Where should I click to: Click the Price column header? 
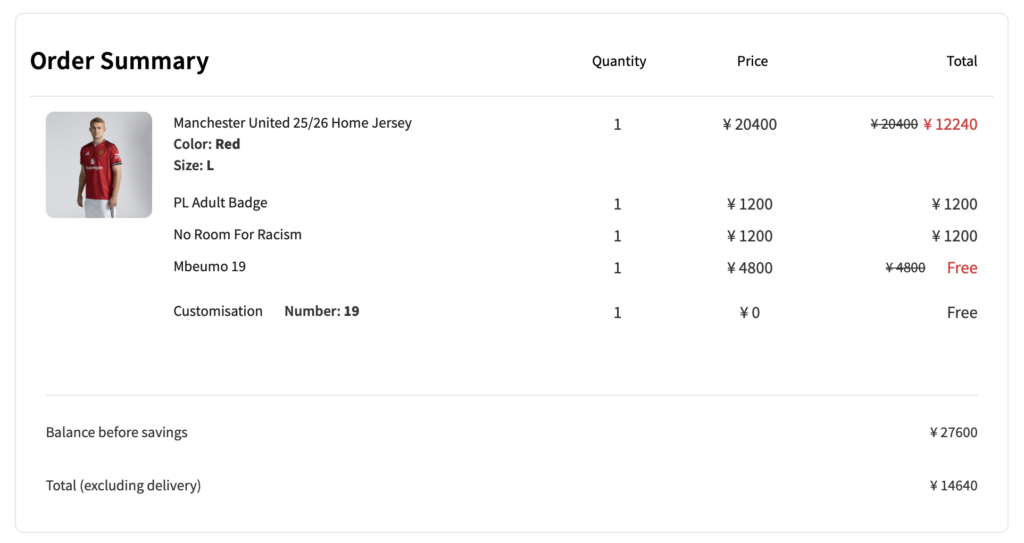[x=752, y=61]
